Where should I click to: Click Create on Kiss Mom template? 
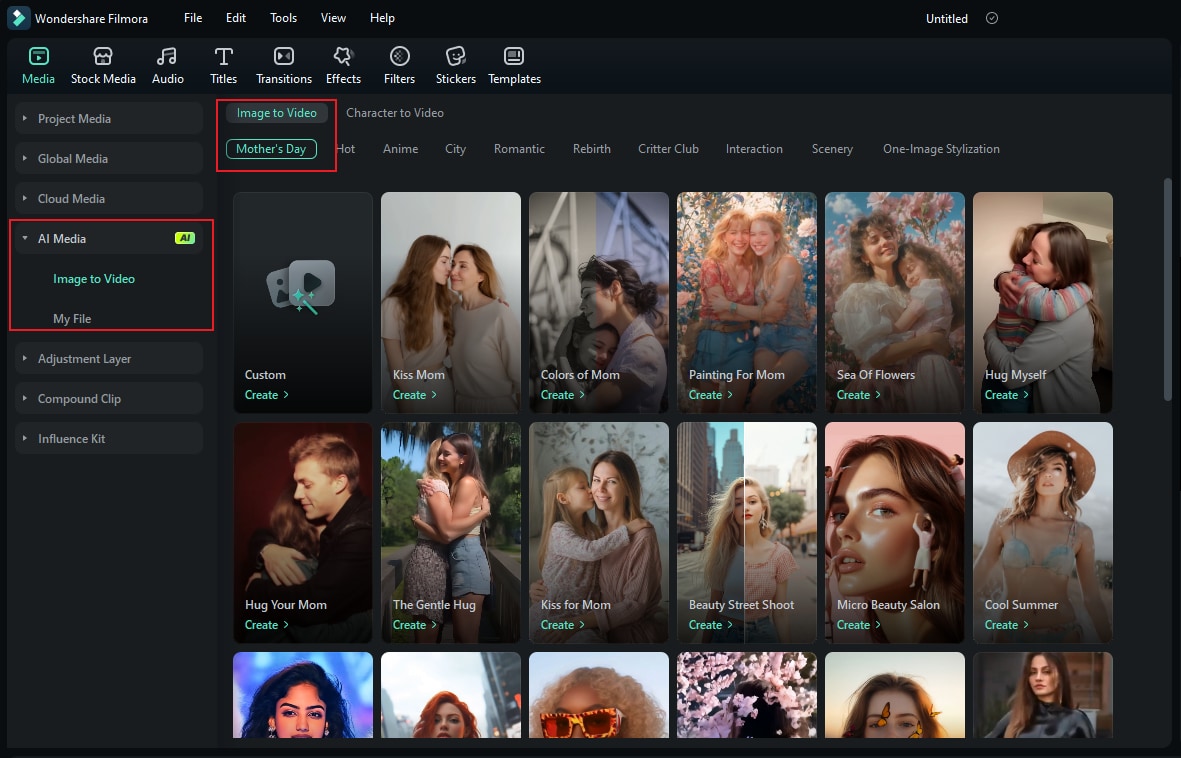(x=414, y=395)
